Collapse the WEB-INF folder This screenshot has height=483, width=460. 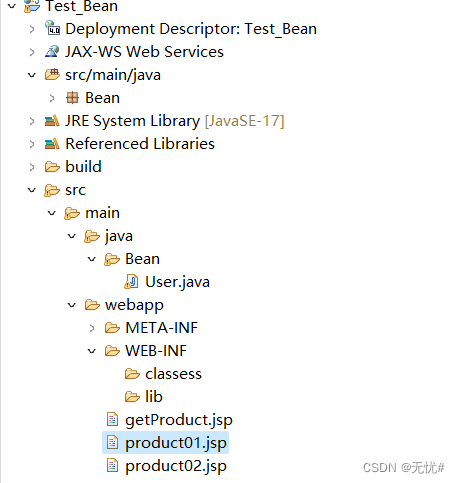92,351
